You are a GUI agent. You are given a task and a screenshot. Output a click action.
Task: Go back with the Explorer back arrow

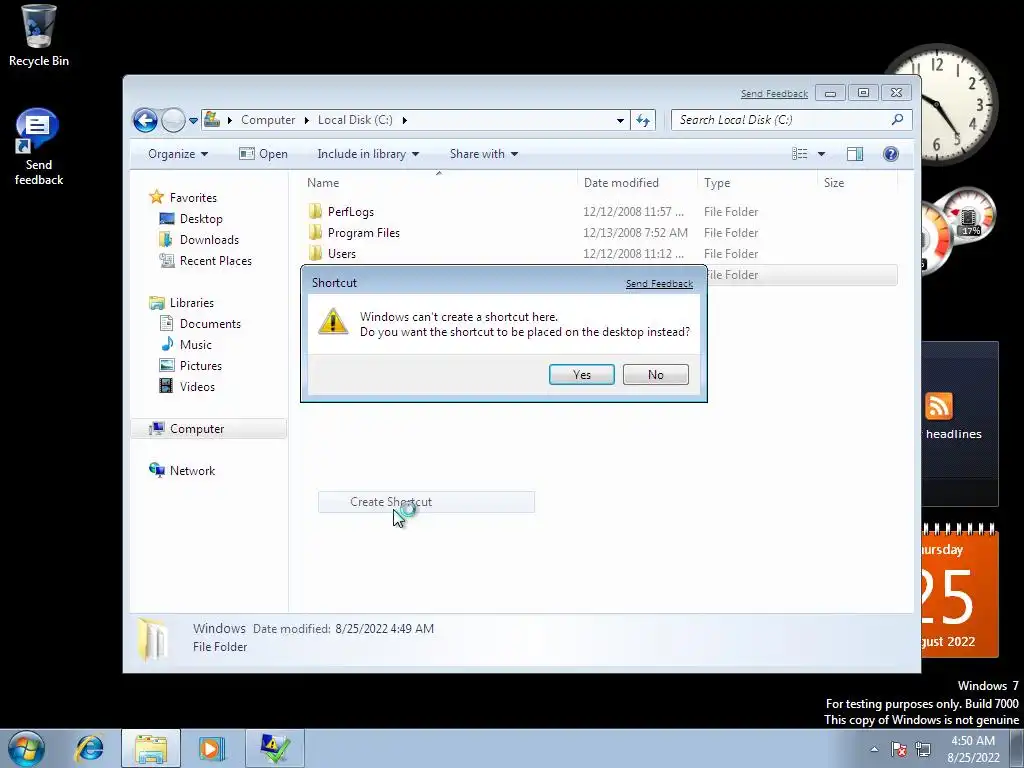(145, 120)
